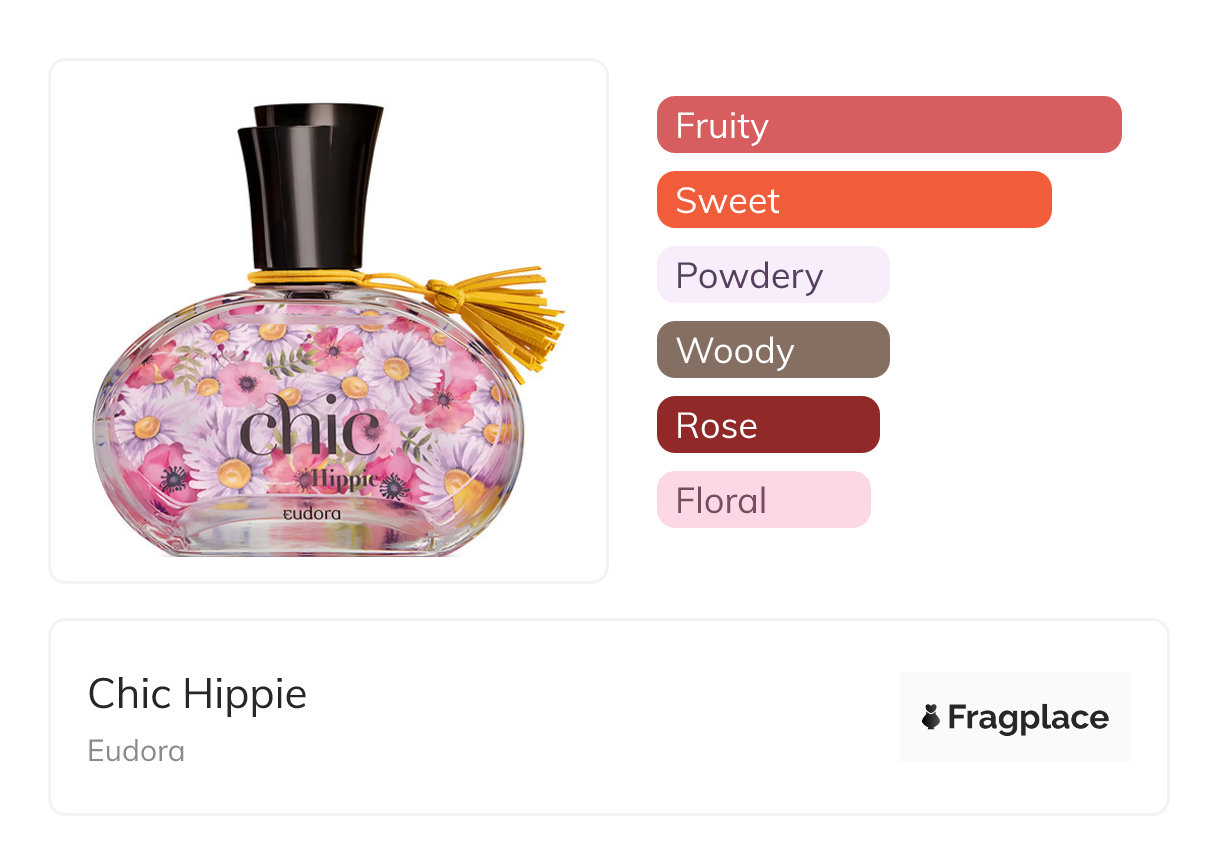Click the Hippie text on bottle

coord(345,478)
